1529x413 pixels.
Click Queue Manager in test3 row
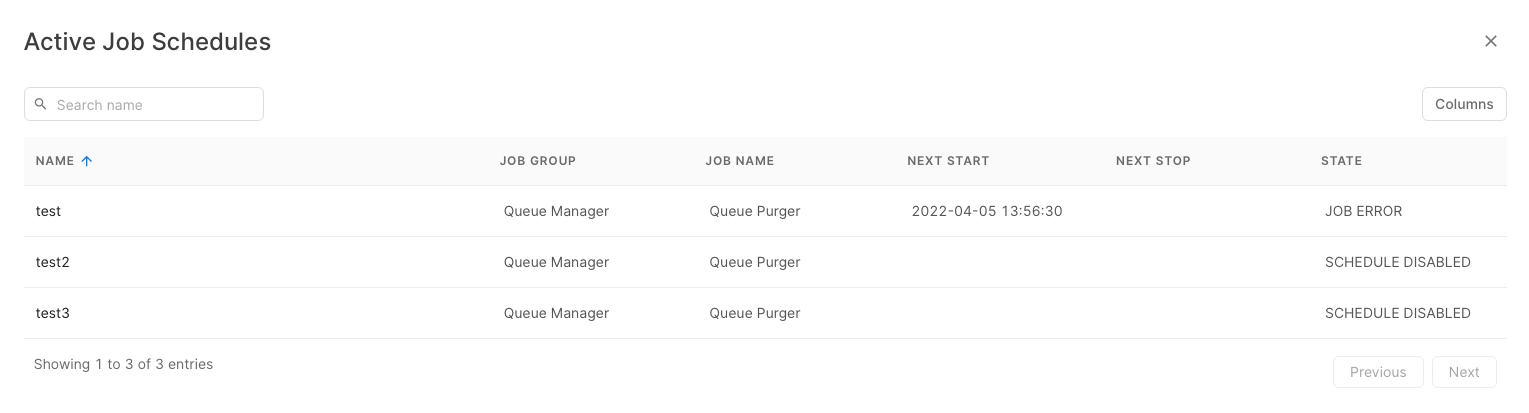coord(556,313)
